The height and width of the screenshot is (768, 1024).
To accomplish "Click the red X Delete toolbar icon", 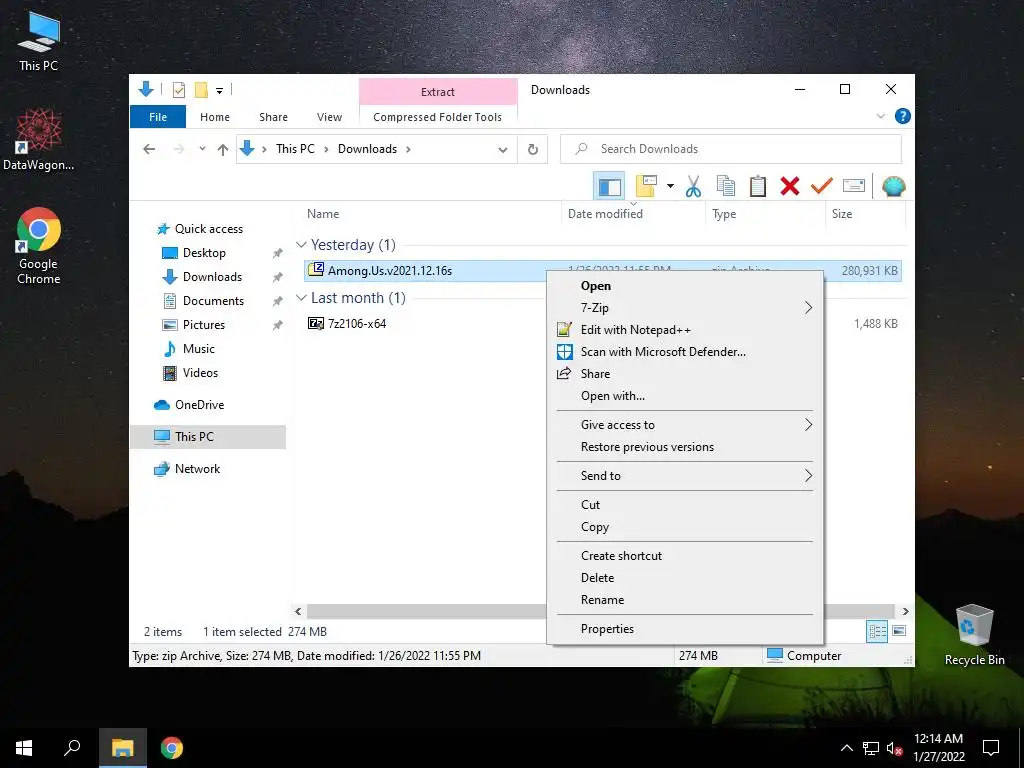I will click(790, 186).
